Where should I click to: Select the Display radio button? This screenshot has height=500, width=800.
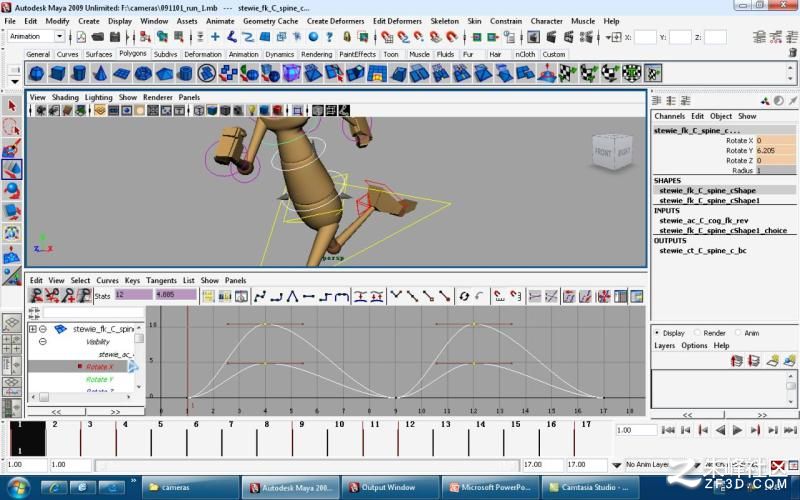[657, 333]
